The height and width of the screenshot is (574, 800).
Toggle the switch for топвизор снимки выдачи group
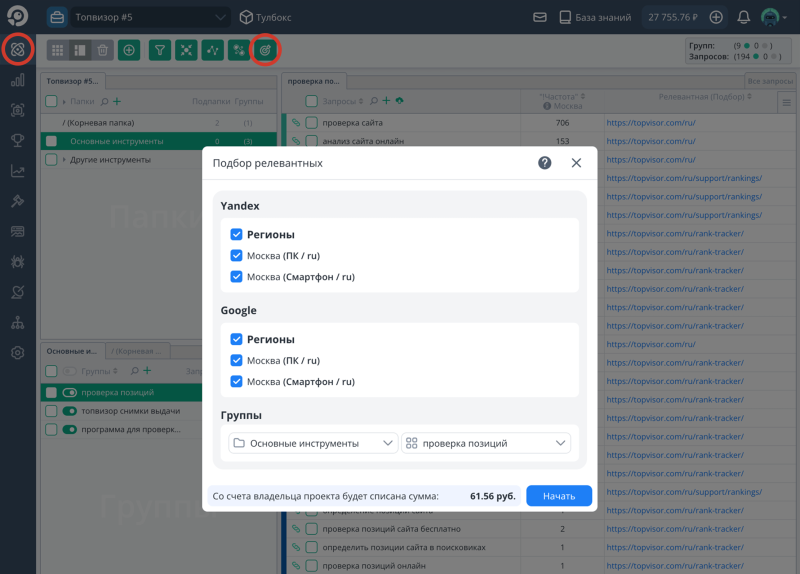70,411
